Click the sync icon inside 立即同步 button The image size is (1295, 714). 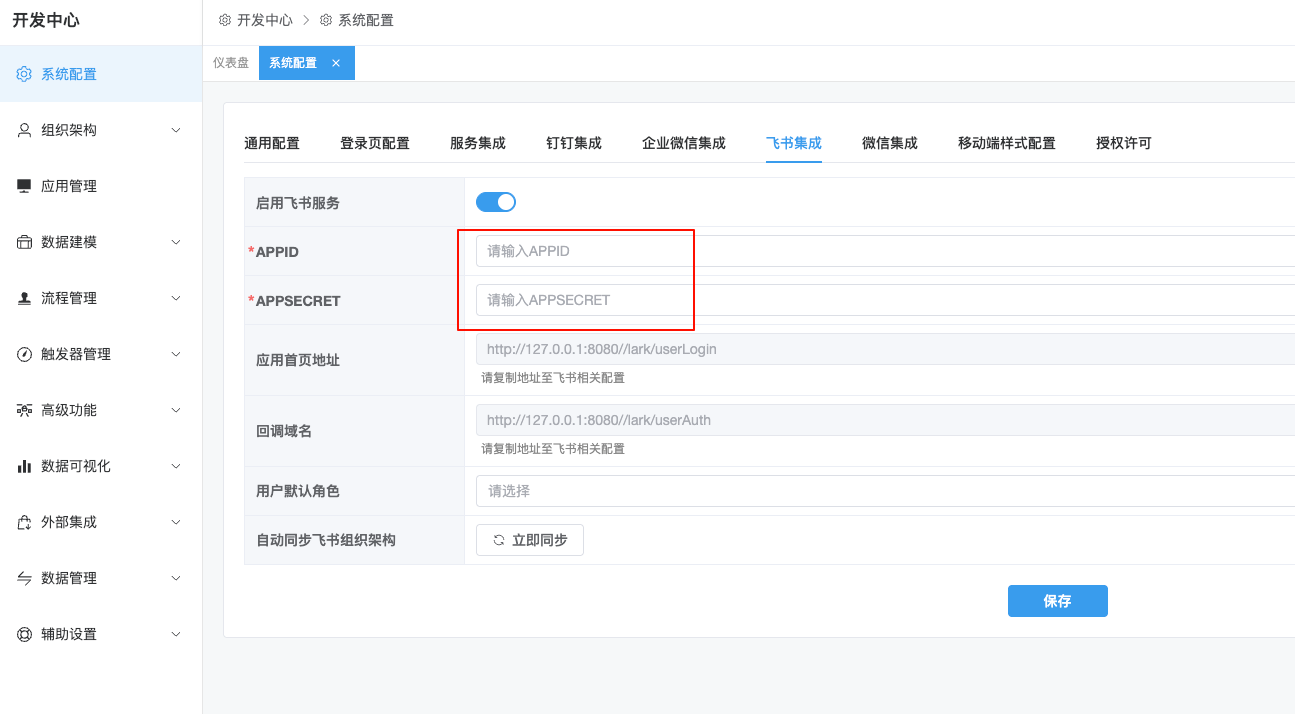pyautogui.click(x=499, y=539)
